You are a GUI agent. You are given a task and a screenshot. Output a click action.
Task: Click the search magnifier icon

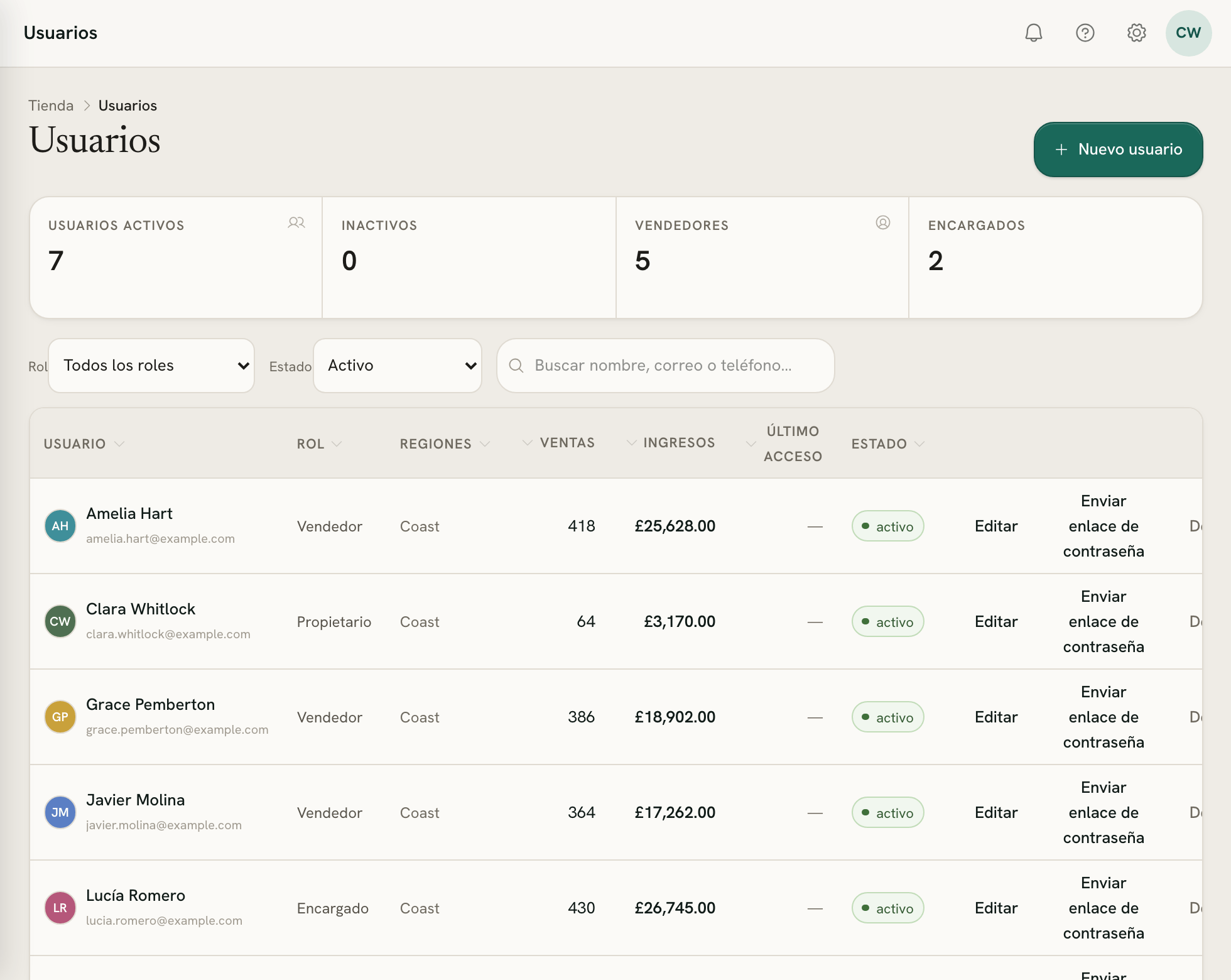(516, 366)
